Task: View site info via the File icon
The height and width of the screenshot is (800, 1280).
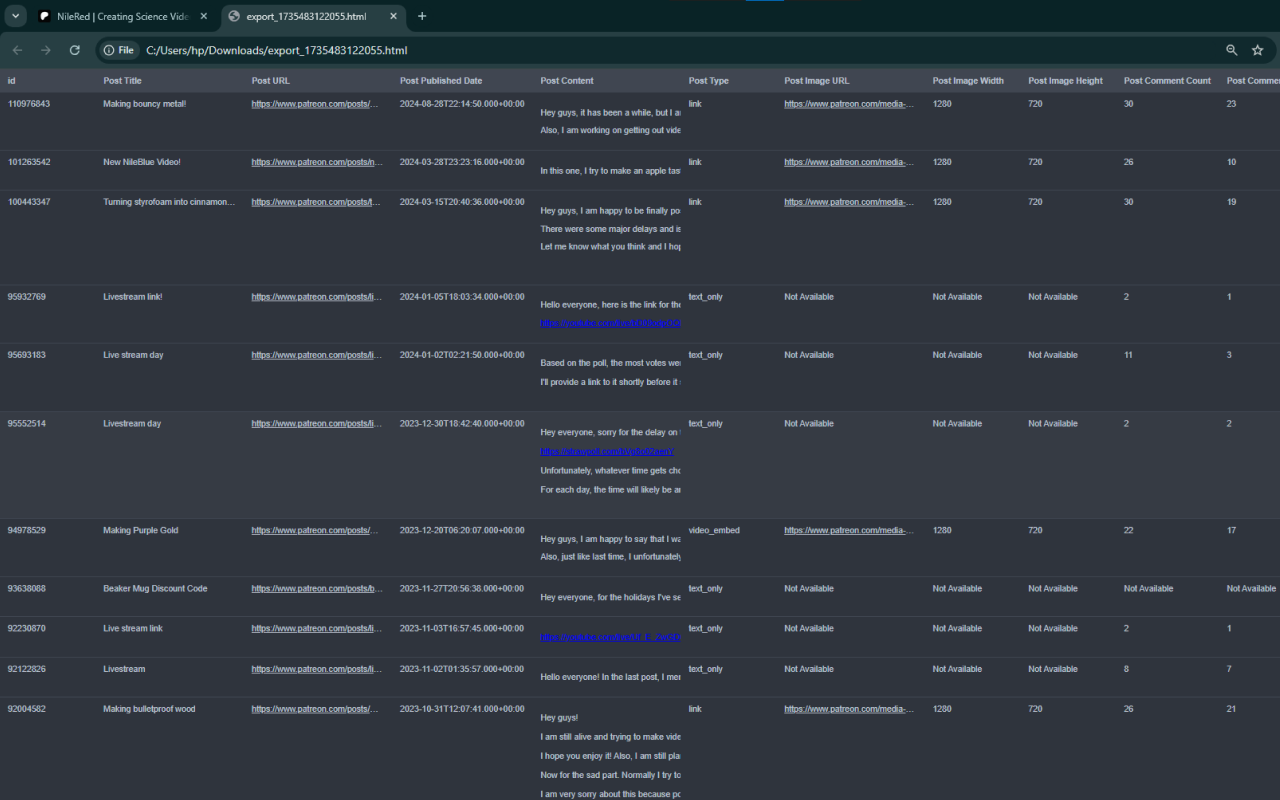Action: tap(118, 50)
